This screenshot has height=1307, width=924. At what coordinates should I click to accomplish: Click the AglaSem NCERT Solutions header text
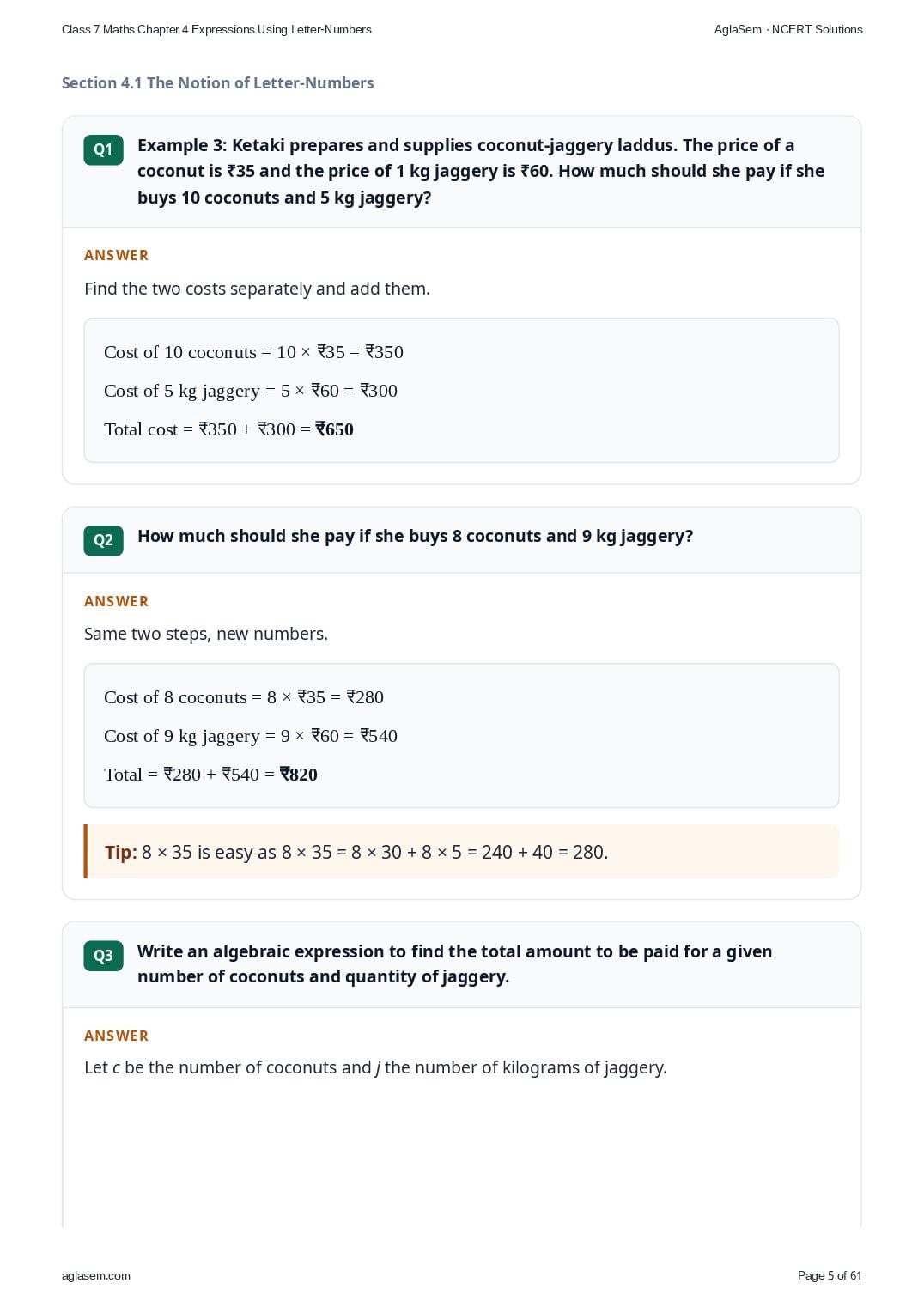coord(788,29)
